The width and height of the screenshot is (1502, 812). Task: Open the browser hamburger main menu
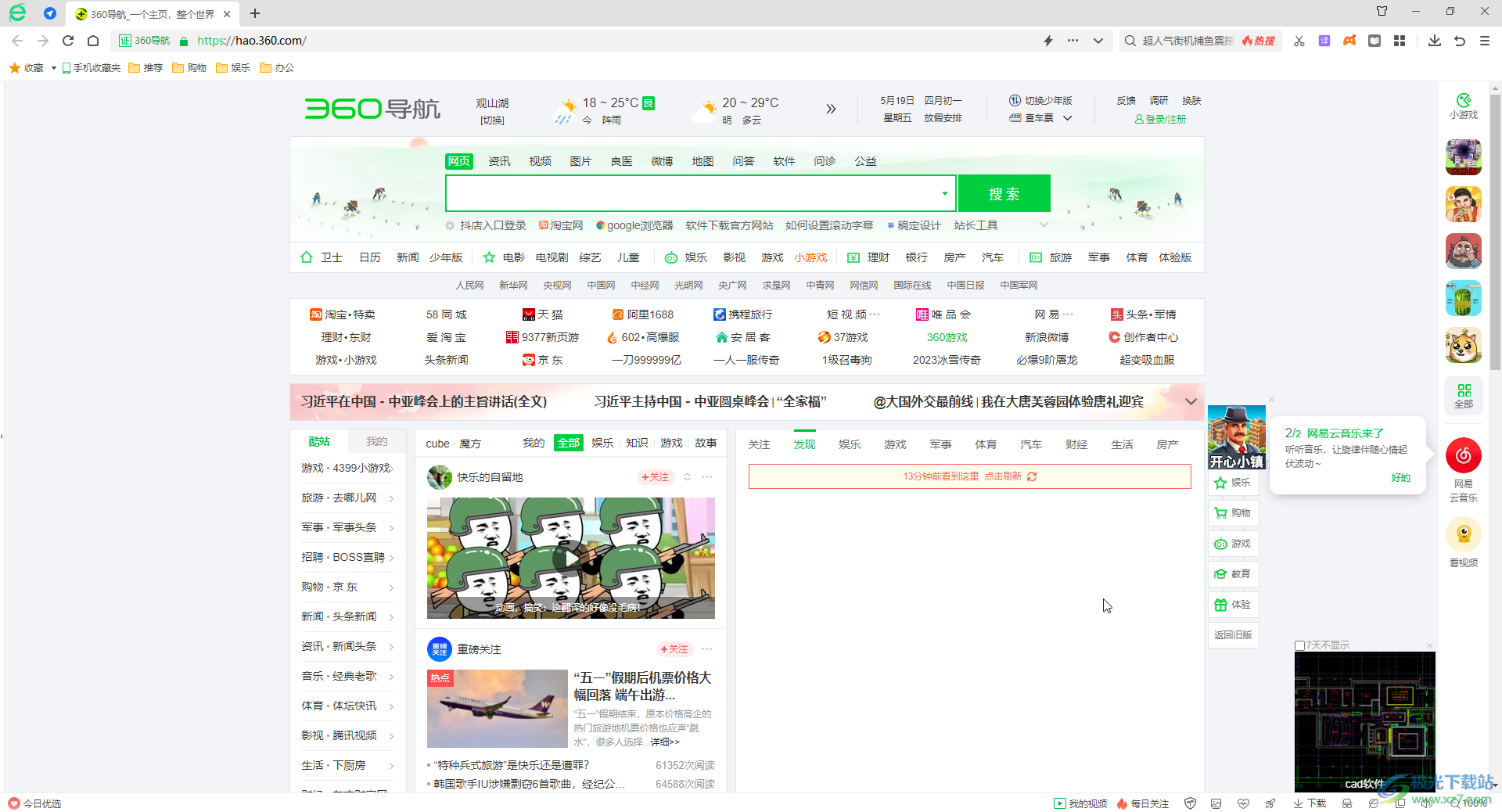coord(1485,41)
